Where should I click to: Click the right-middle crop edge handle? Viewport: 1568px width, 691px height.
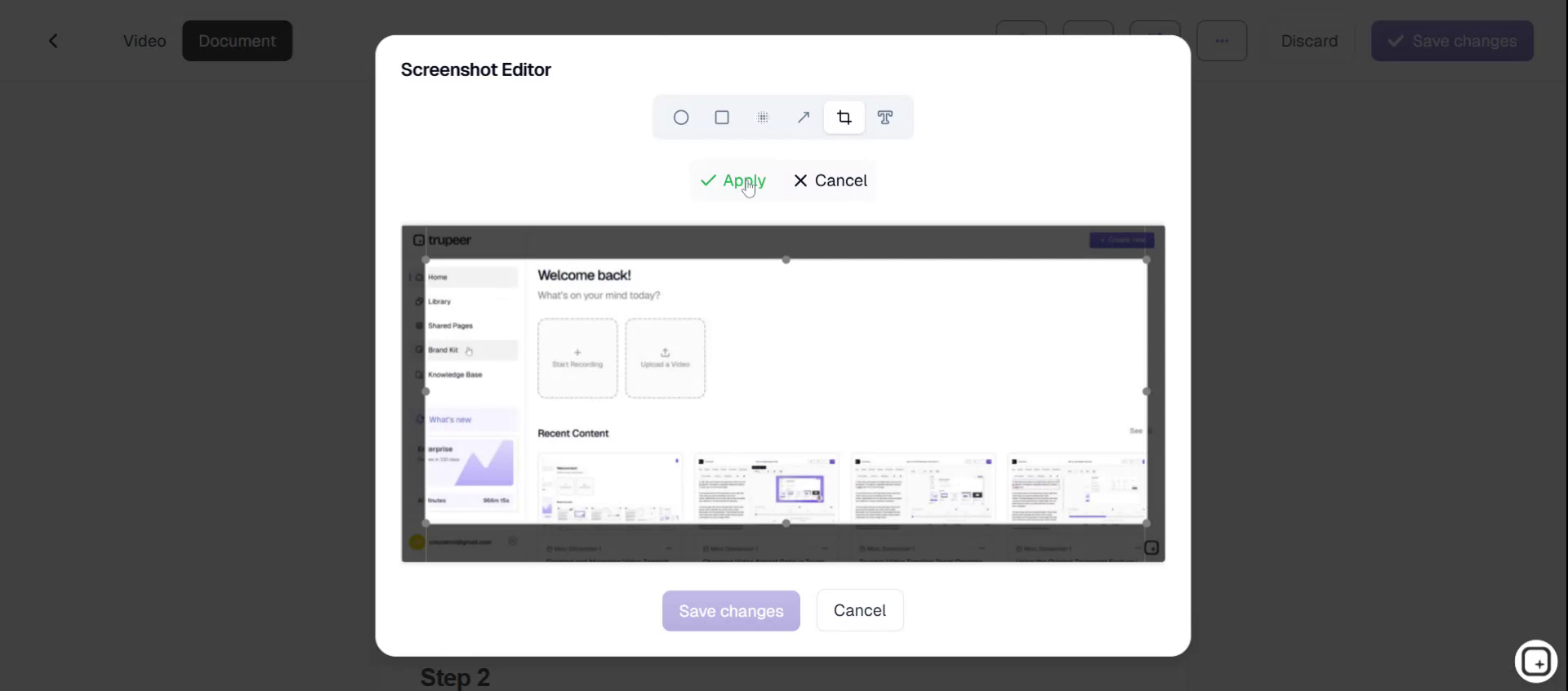tap(1147, 391)
